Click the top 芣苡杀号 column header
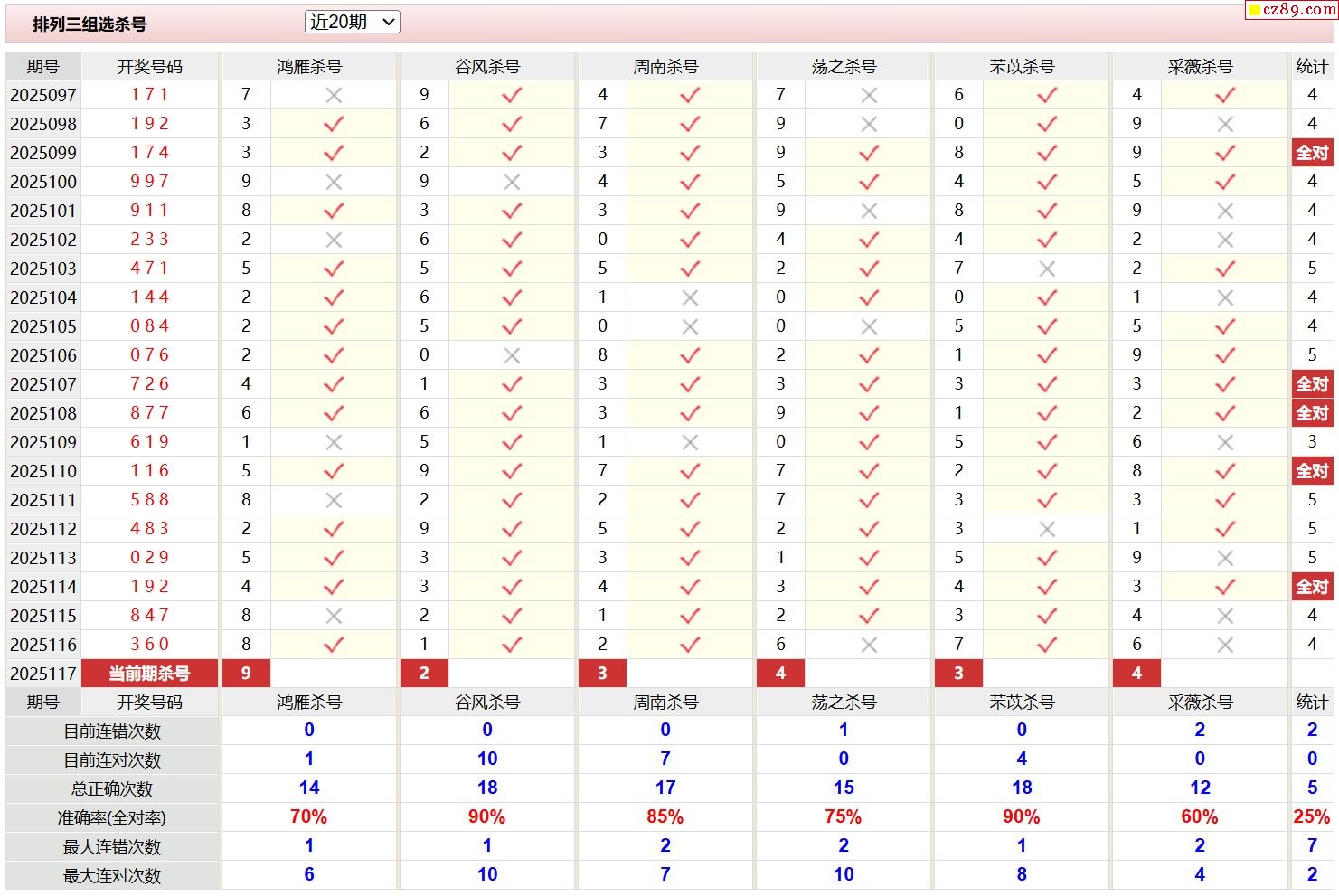 click(x=1022, y=66)
